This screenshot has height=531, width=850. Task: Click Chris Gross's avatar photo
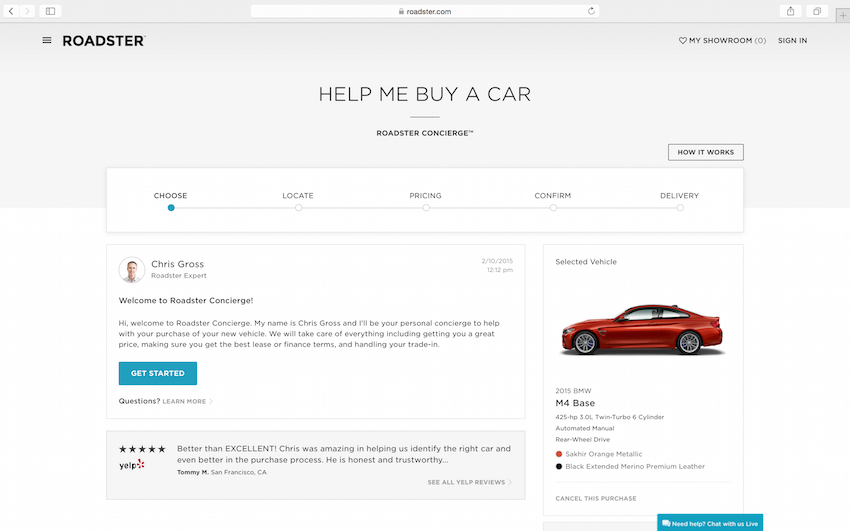132,270
